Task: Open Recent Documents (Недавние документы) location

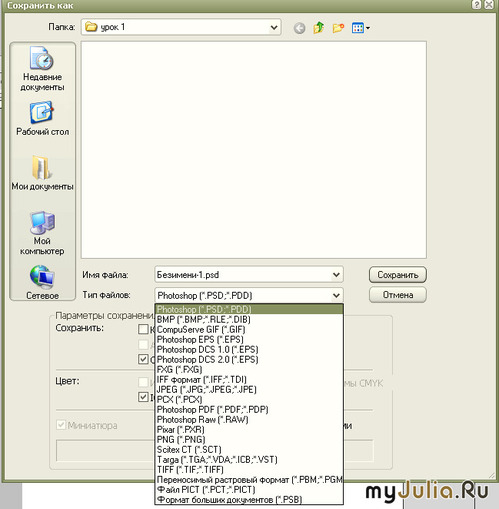Action: tap(42, 69)
